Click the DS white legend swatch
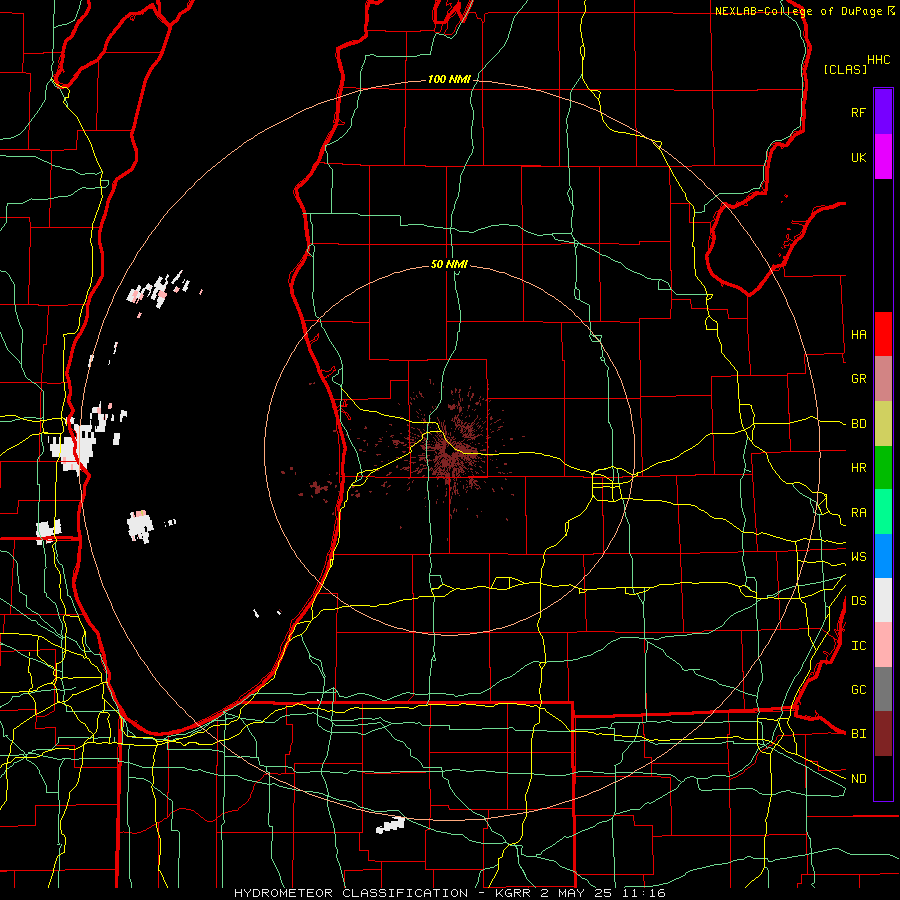This screenshot has width=900, height=900. [x=883, y=600]
